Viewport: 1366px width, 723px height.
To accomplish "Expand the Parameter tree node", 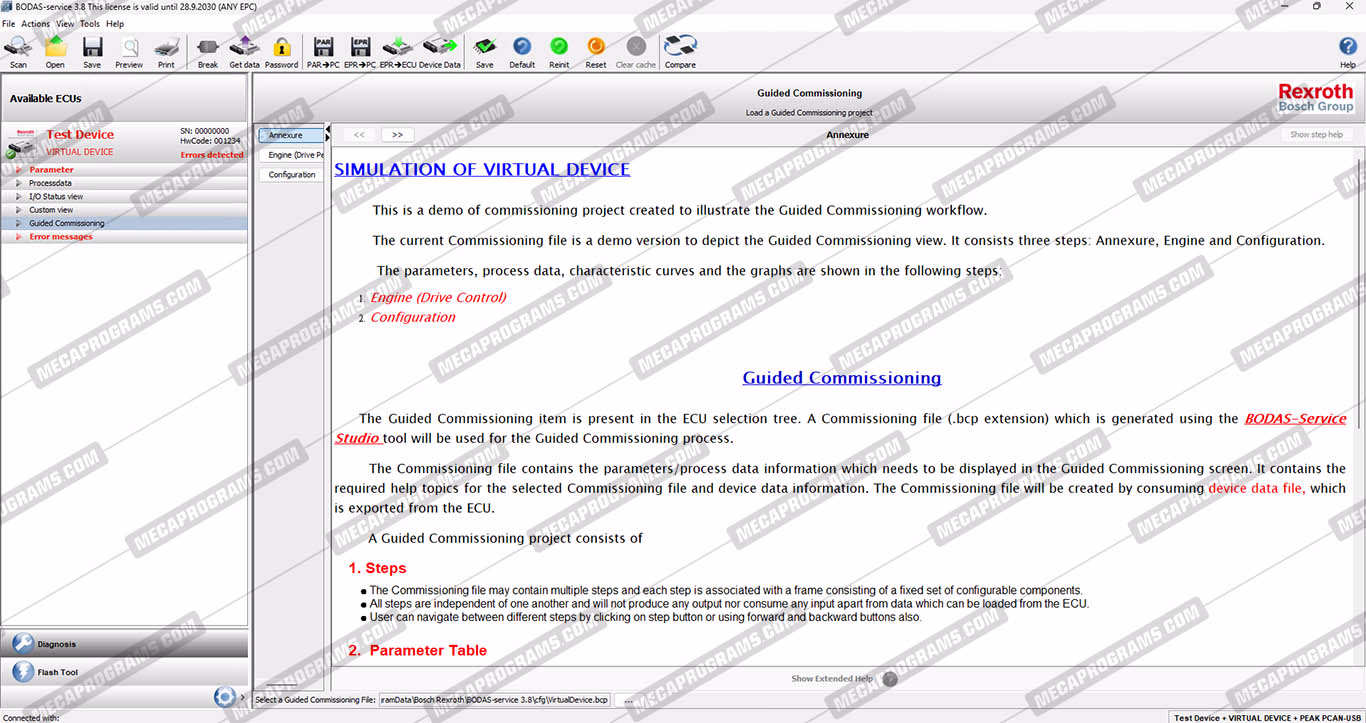I will coord(19,170).
